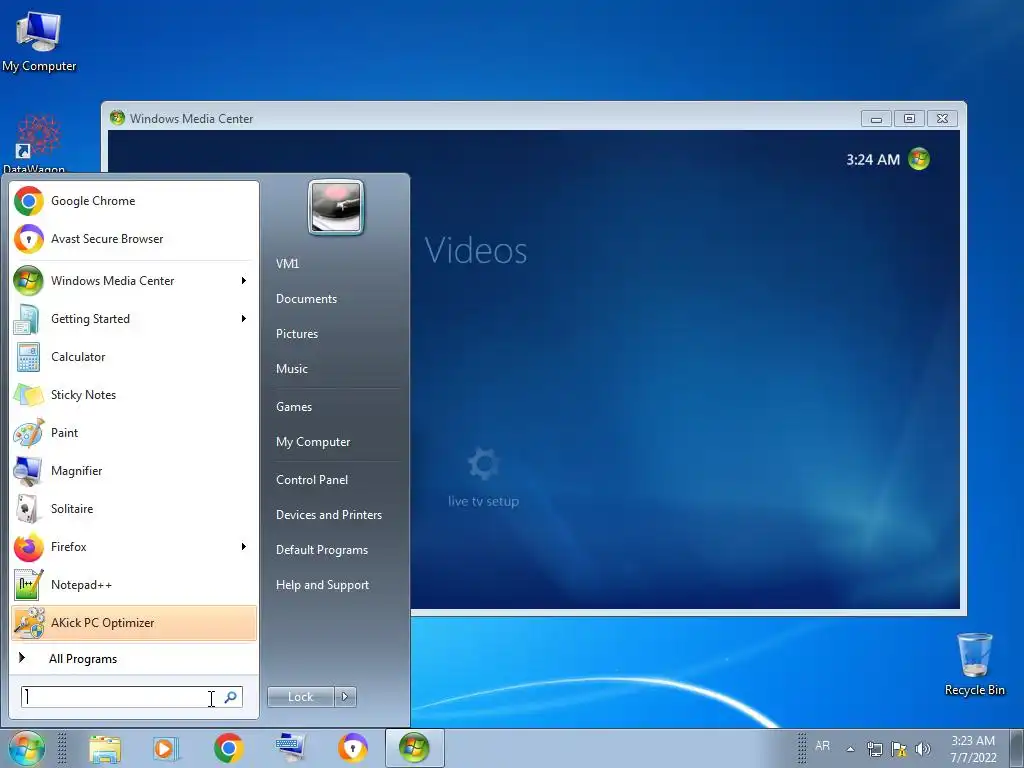
Task: Click the Media Center 3:24 AM clock
Action: pyautogui.click(x=872, y=159)
